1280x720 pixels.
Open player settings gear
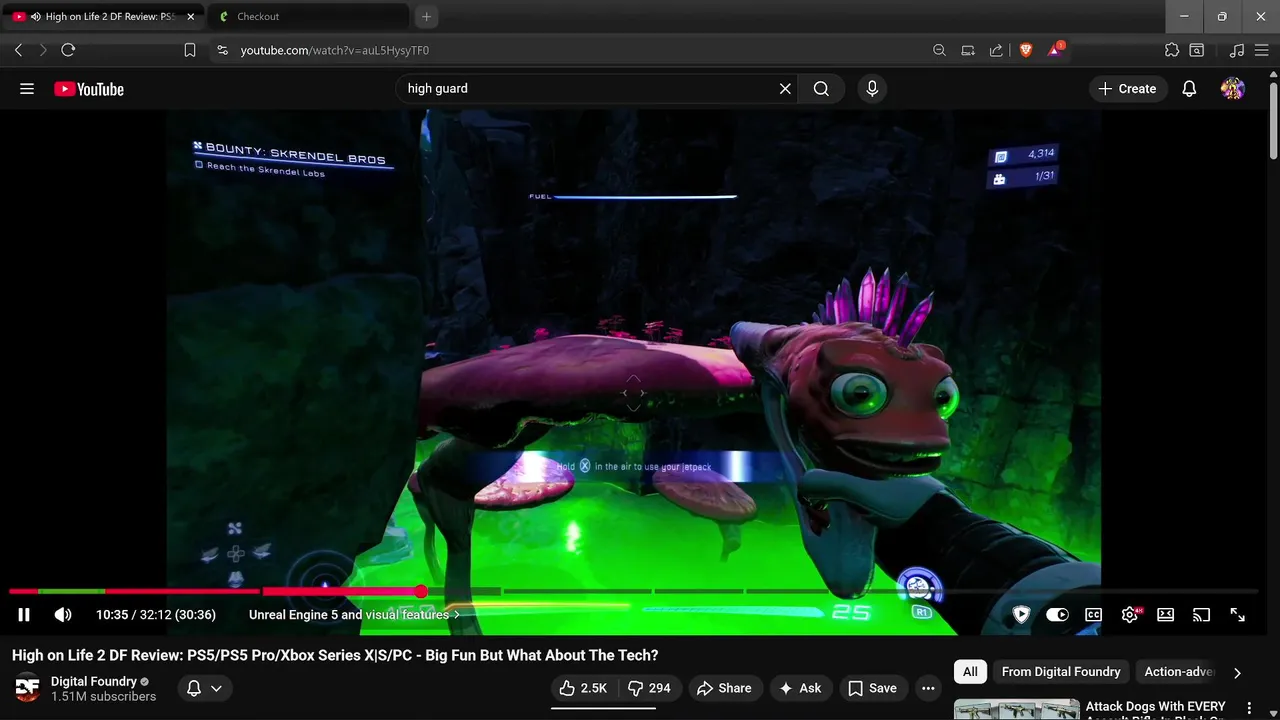tap(1130, 615)
